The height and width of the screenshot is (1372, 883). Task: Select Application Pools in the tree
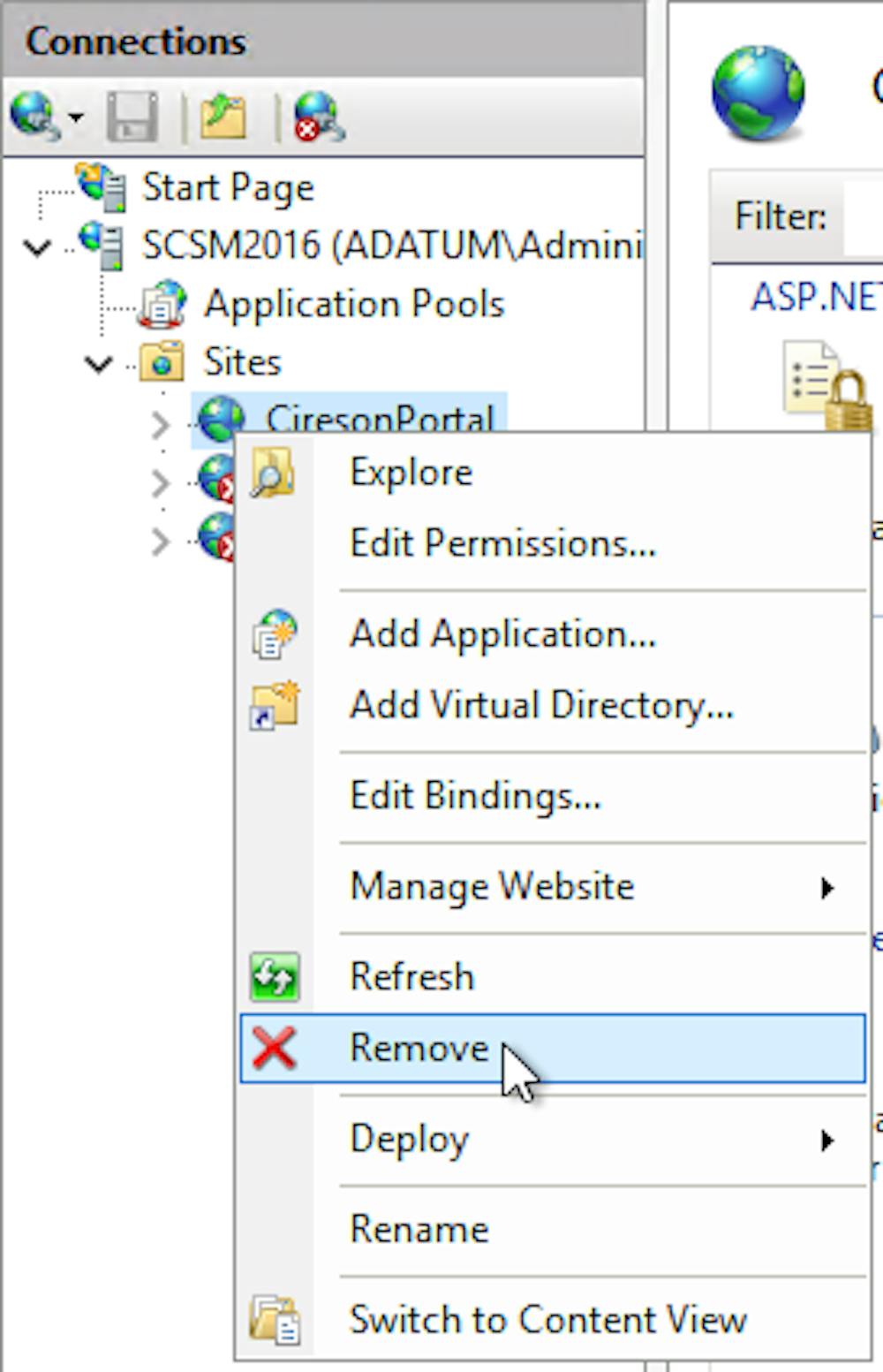[x=355, y=303]
